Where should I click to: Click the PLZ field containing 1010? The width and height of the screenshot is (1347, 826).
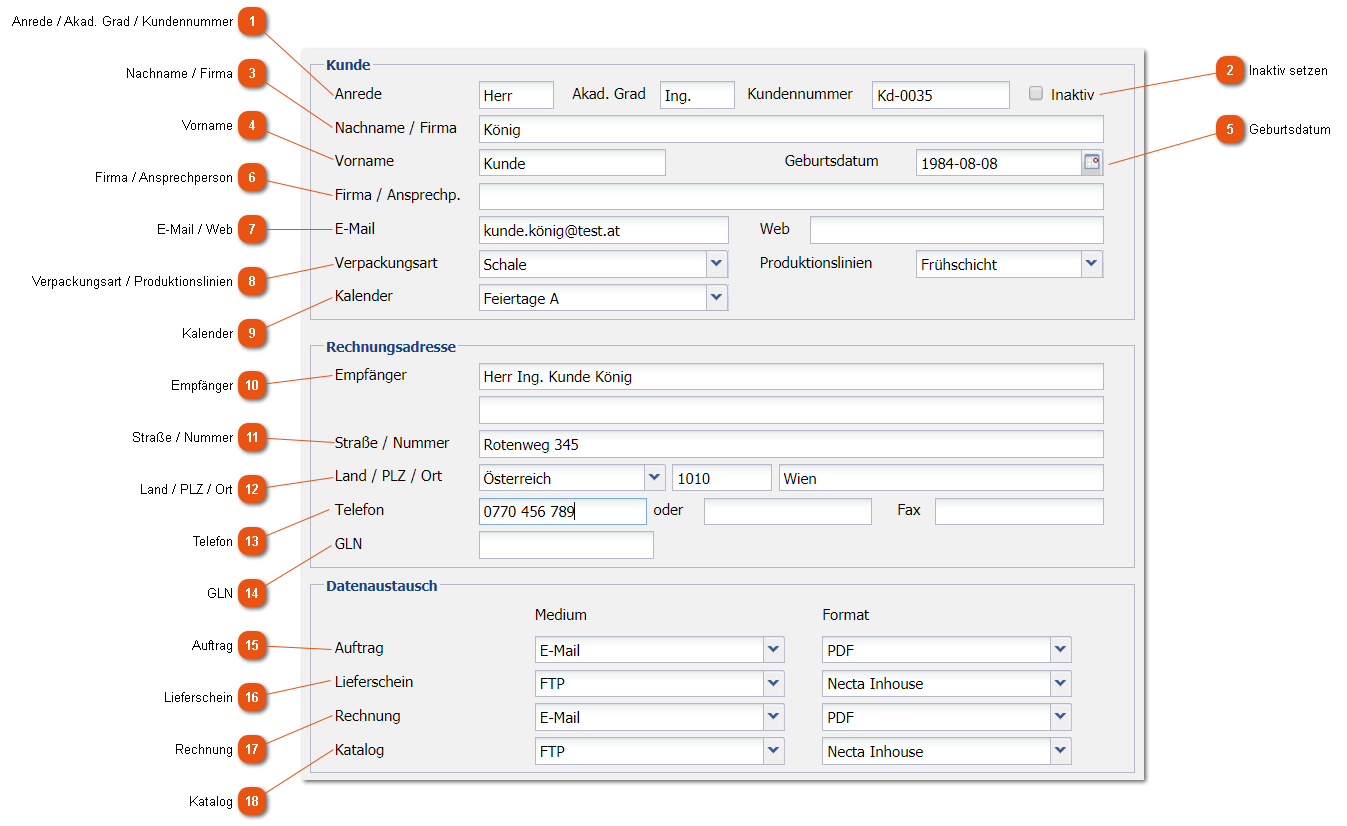[x=722, y=478]
